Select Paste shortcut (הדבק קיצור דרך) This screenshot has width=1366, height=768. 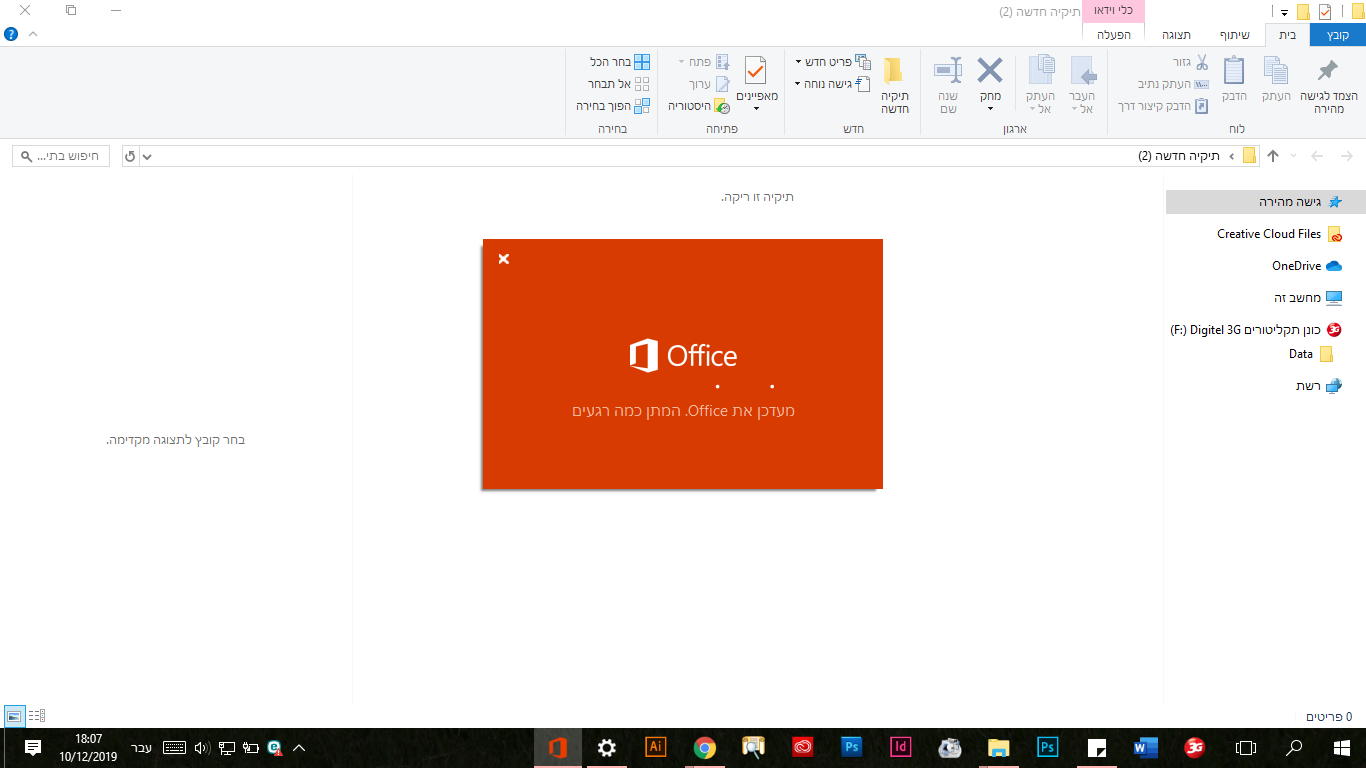point(1163,106)
